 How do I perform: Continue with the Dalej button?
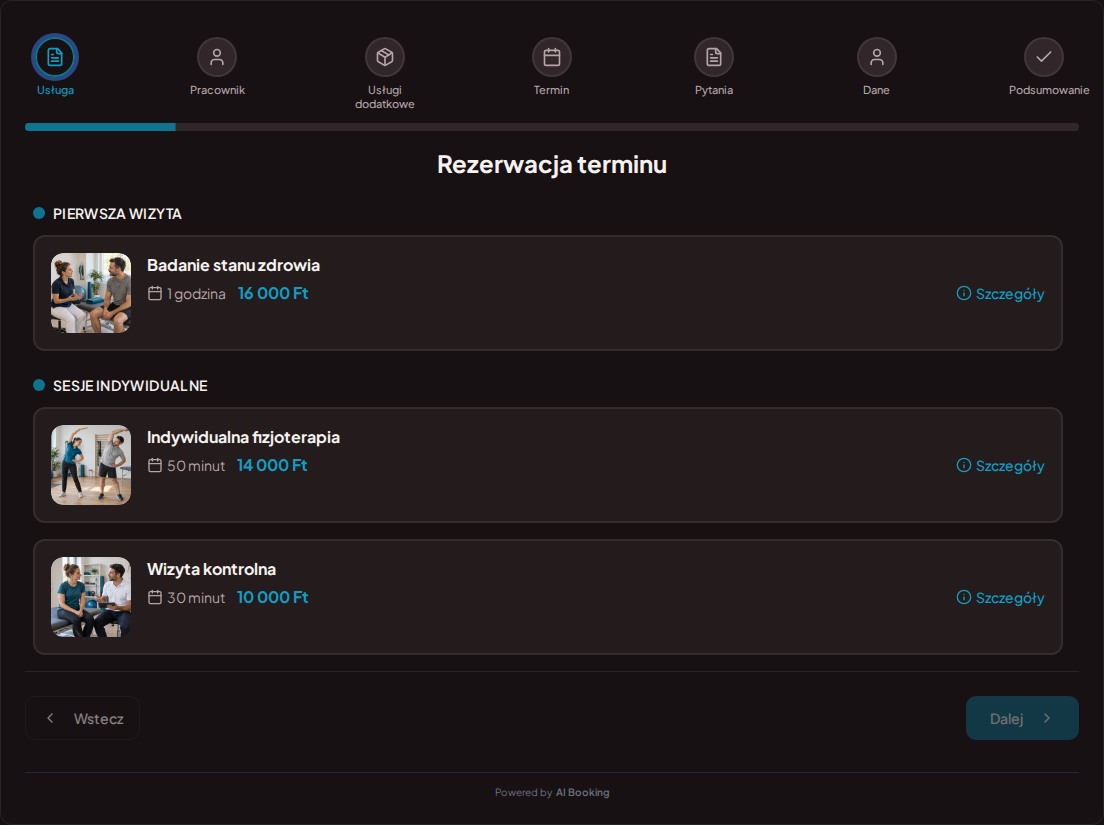pos(1022,718)
